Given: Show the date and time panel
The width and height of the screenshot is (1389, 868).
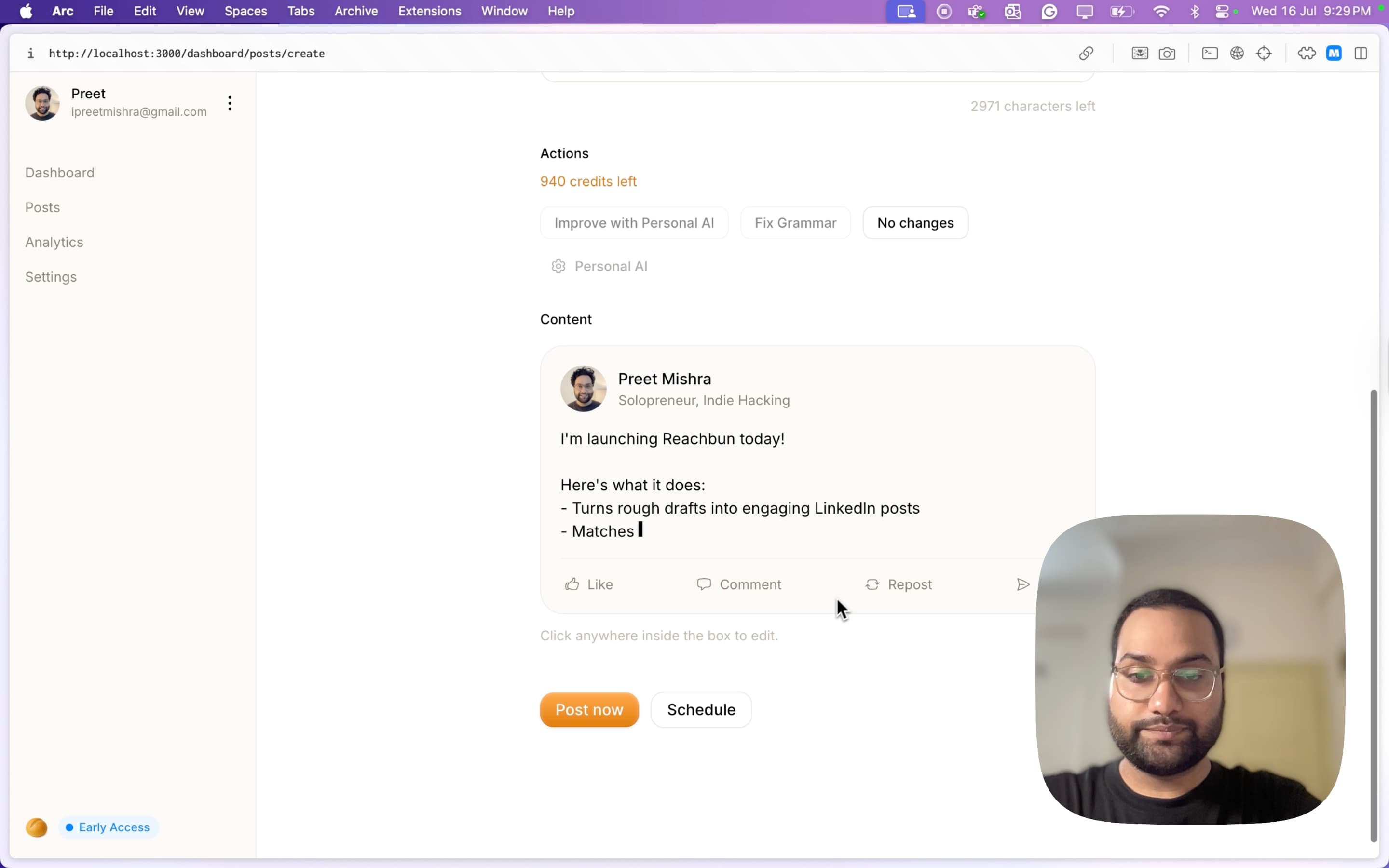Looking at the screenshot, I should click(x=1311, y=12).
